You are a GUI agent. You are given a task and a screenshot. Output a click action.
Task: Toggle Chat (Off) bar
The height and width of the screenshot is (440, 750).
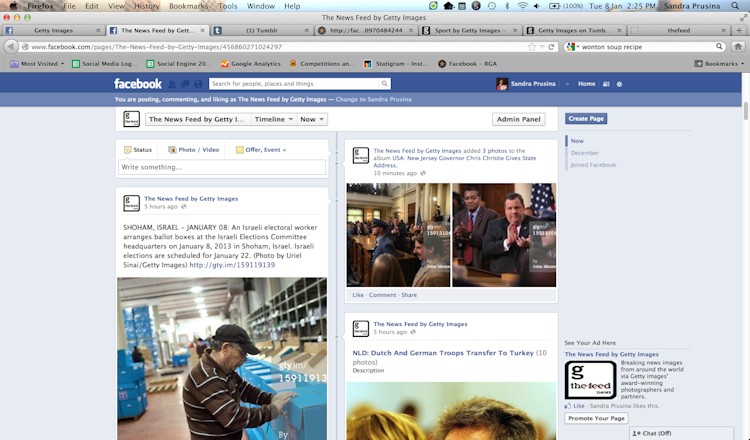coord(680,433)
